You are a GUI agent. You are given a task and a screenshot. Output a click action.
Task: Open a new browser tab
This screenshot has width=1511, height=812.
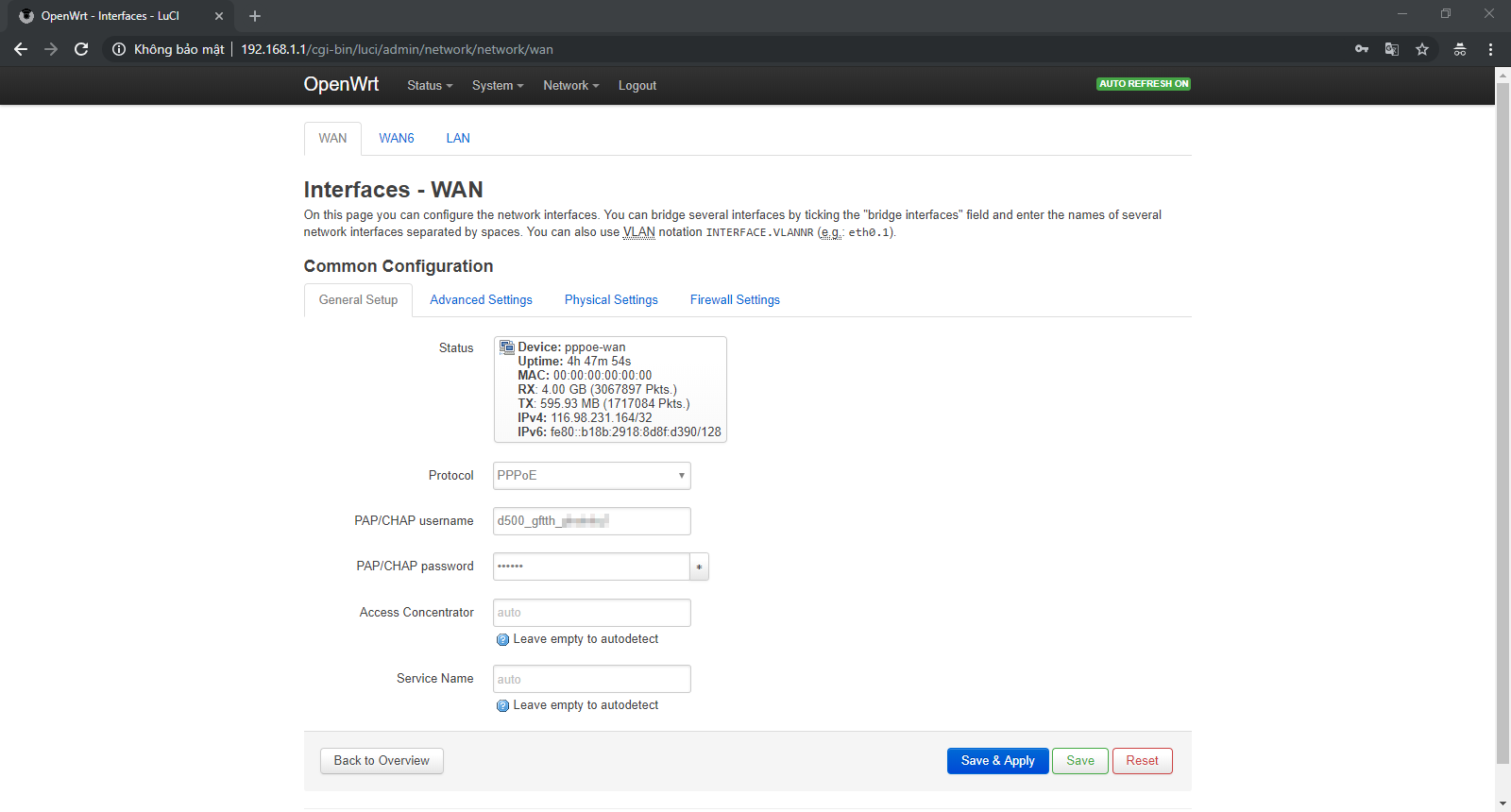pos(255,16)
